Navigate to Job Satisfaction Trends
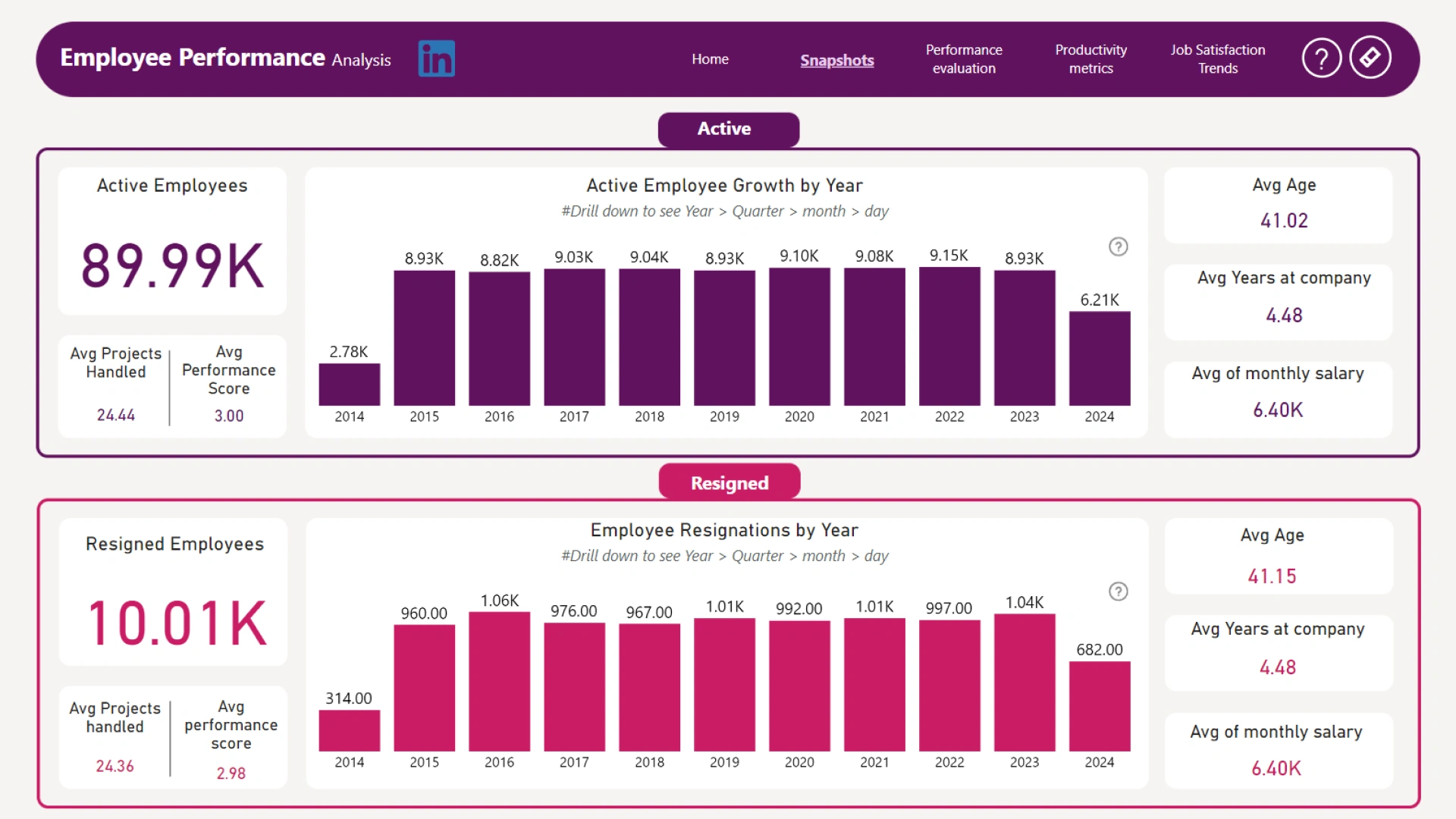 click(1217, 59)
